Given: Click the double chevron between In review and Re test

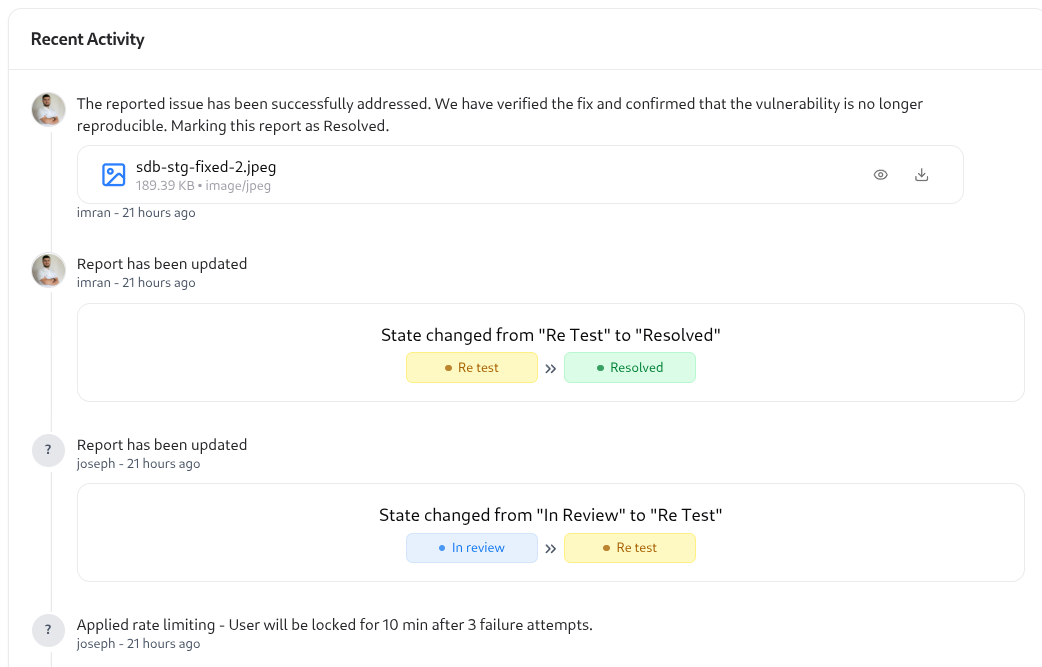Looking at the screenshot, I should [551, 549].
